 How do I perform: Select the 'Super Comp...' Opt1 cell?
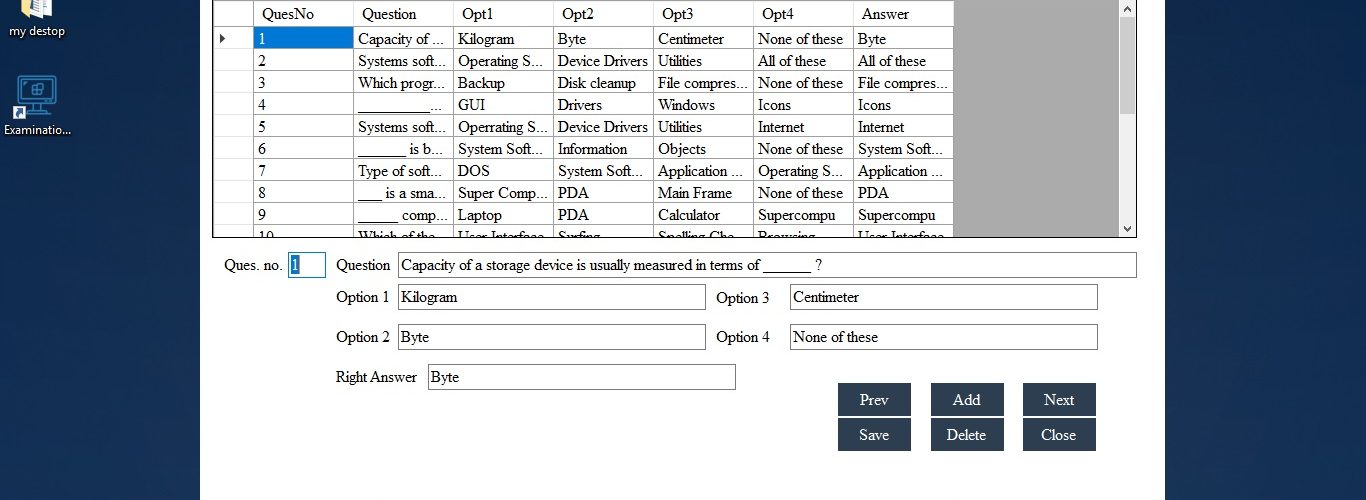click(503, 193)
